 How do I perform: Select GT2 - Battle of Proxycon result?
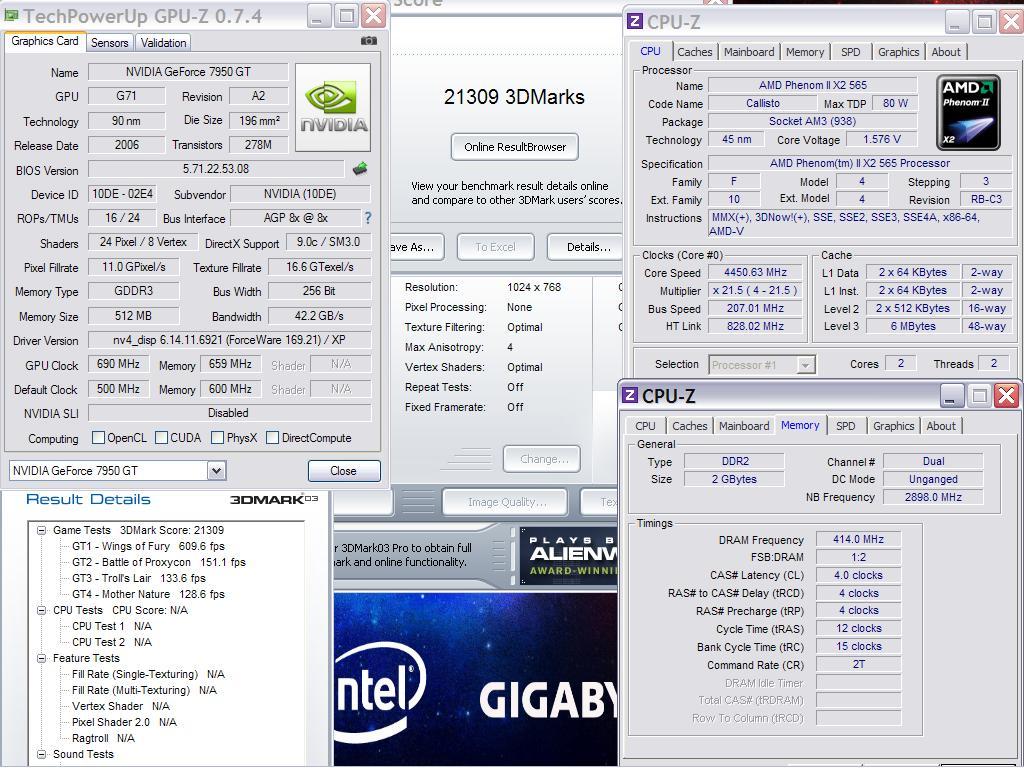pos(159,562)
